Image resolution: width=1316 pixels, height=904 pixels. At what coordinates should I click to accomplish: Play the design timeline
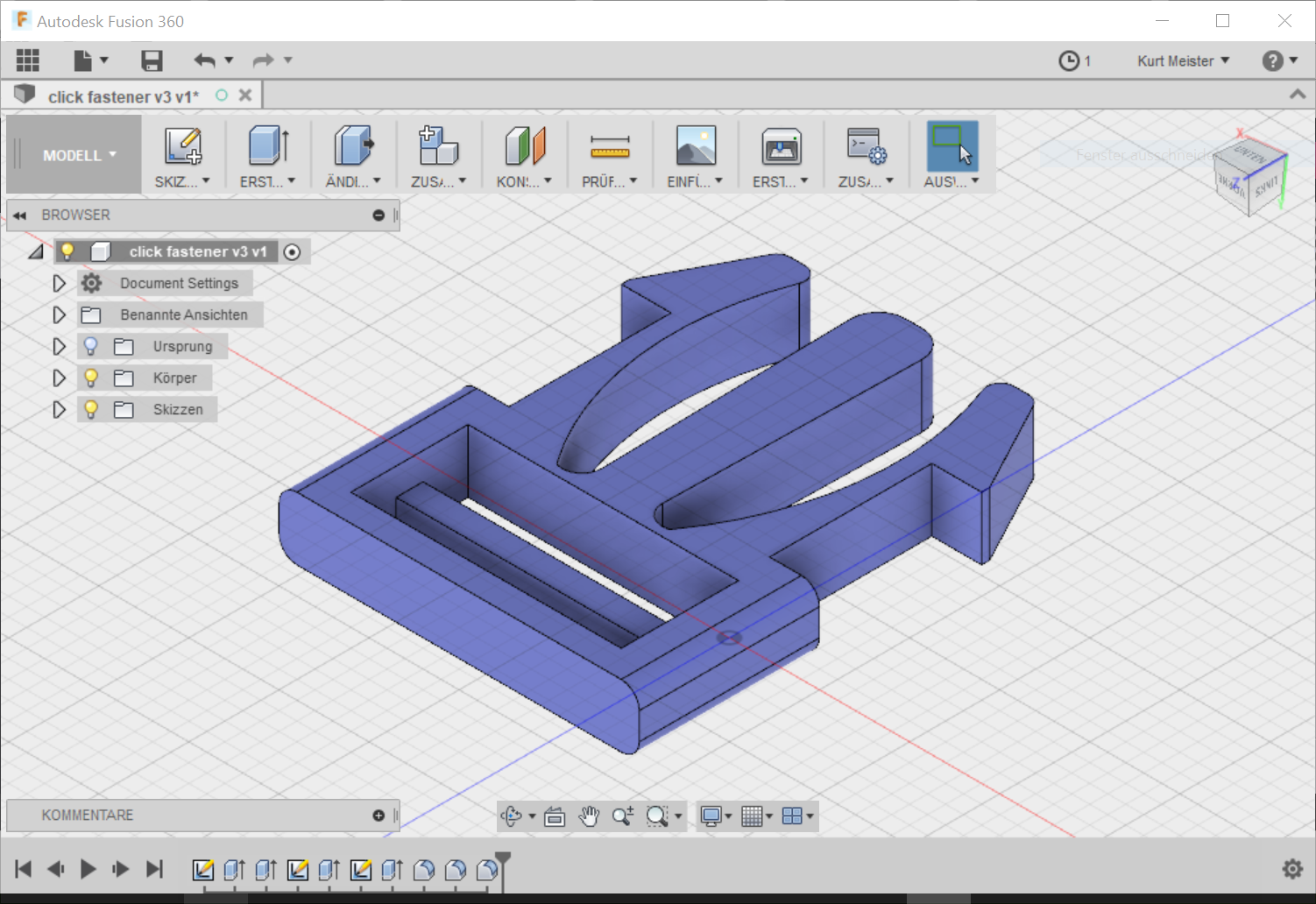[x=88, y=869]
